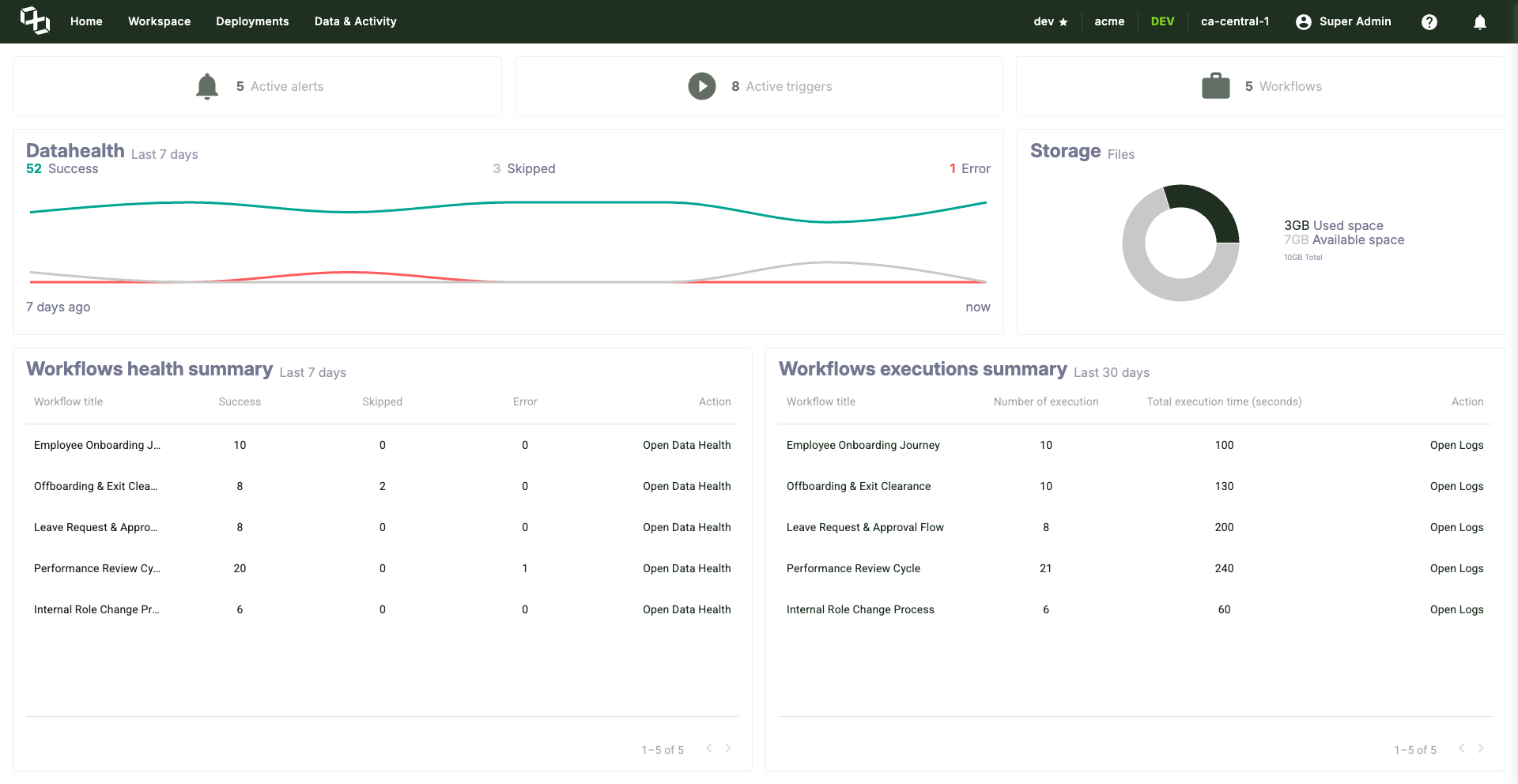Click the Success column header
This screenshot has width=1518, height=784.
pos(240,401)
